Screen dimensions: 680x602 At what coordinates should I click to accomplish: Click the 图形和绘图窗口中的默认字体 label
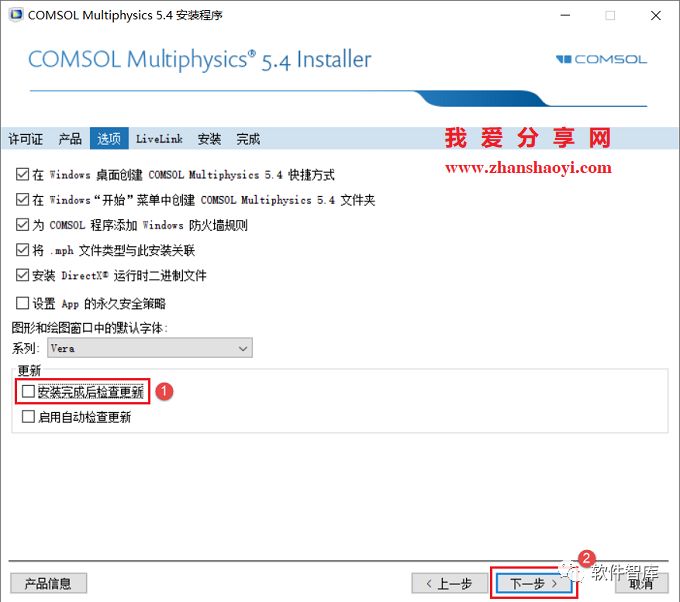[89, 327]
